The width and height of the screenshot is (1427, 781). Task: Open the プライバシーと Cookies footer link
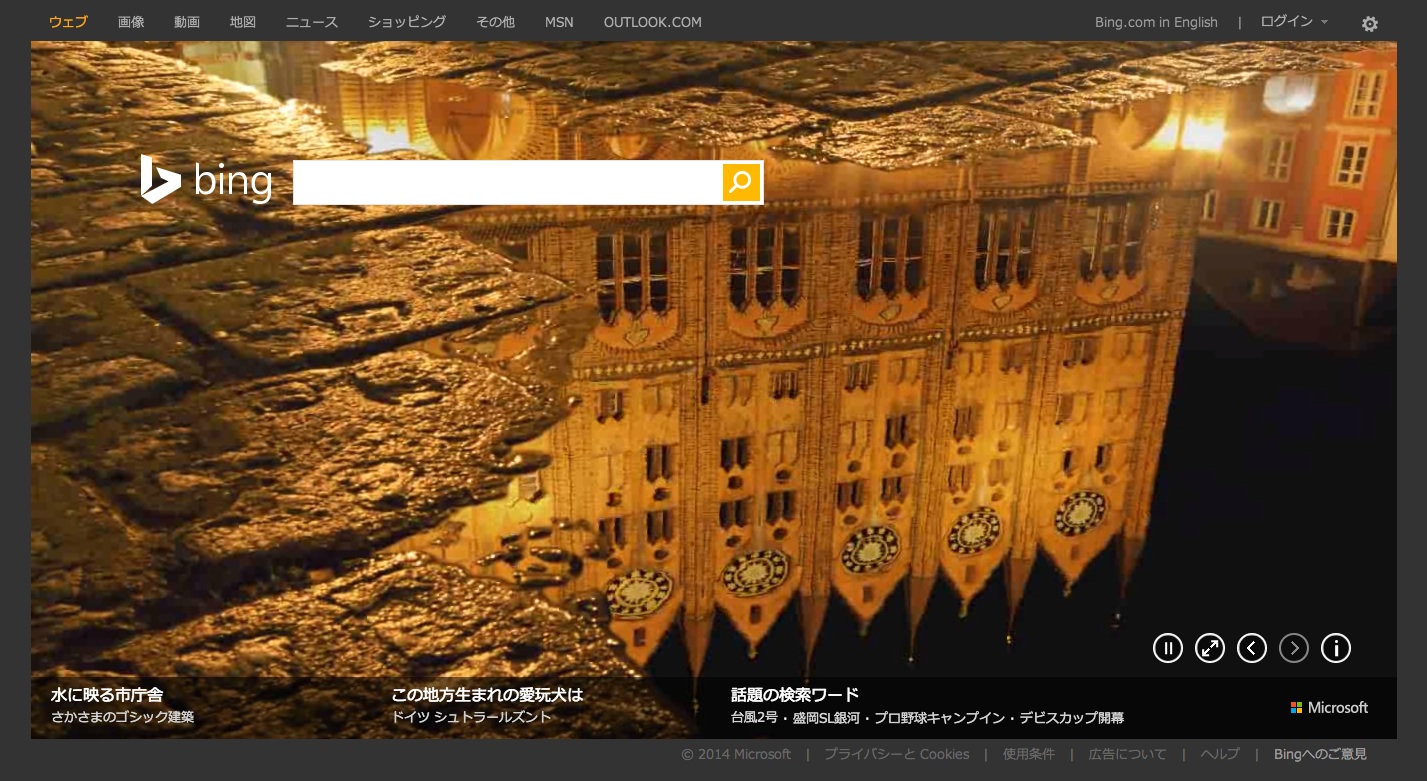coord(896,754)
